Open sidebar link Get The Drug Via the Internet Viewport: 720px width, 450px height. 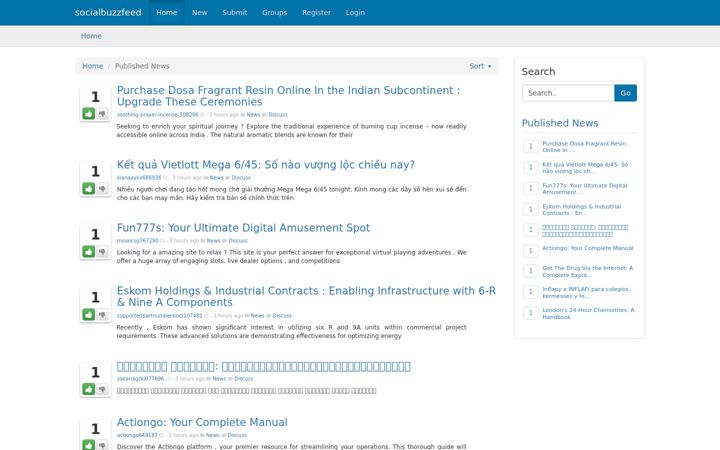pyautogui.click(x=587, y=271)
